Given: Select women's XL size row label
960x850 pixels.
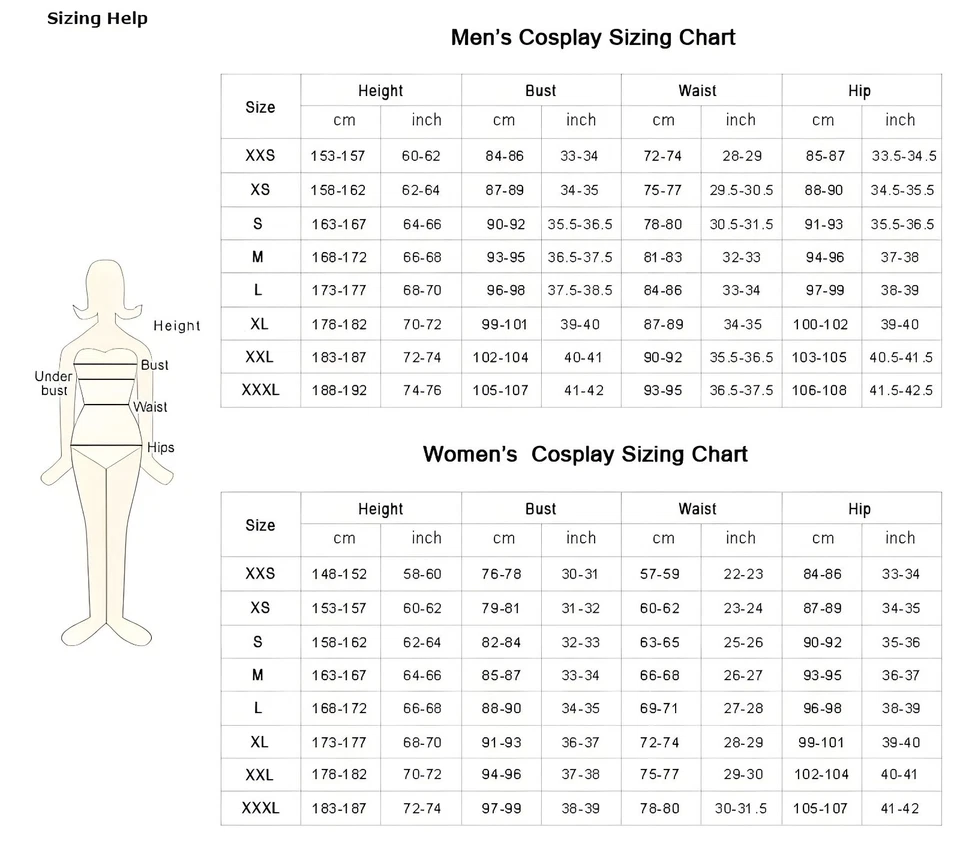Looking at the screenshot, I should coord(259,742).
